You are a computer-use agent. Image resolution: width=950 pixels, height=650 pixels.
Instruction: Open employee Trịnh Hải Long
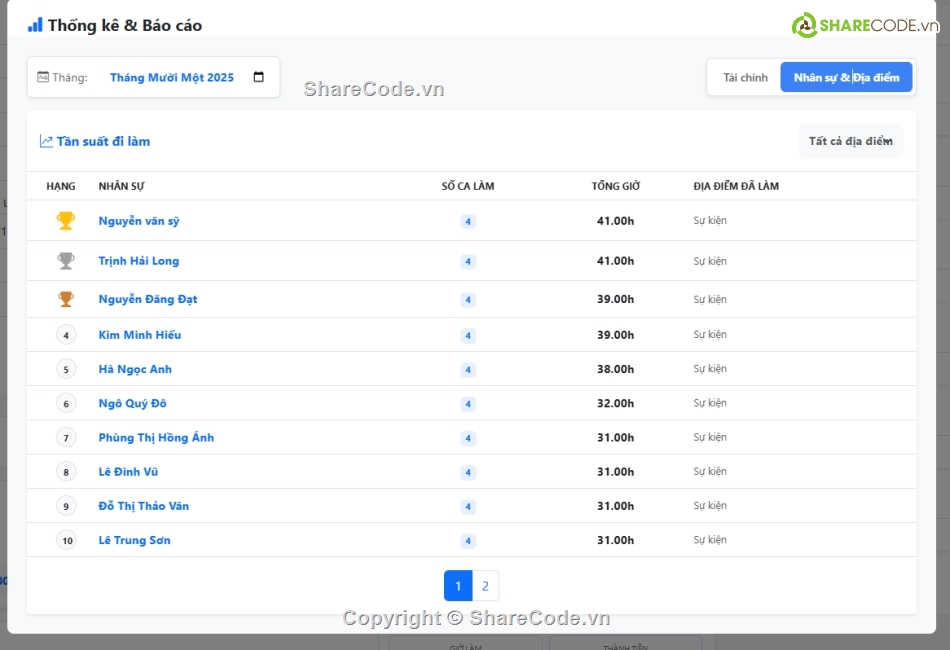tap(139, 261)
